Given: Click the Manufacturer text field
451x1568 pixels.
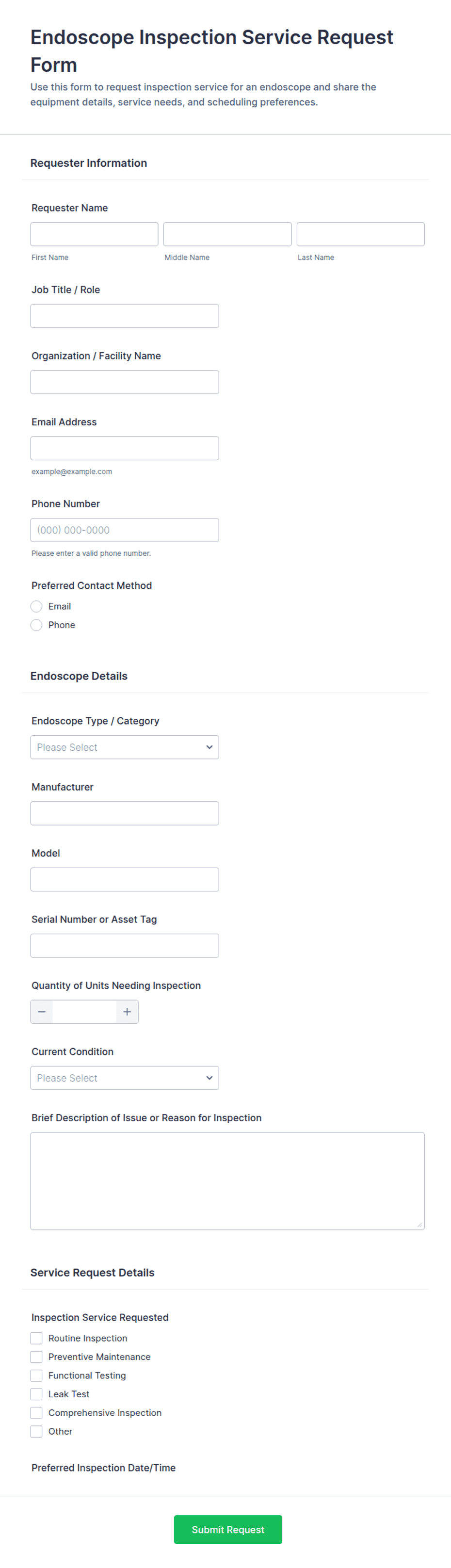Looking at the screenshot, I should (x=125, y=813).
